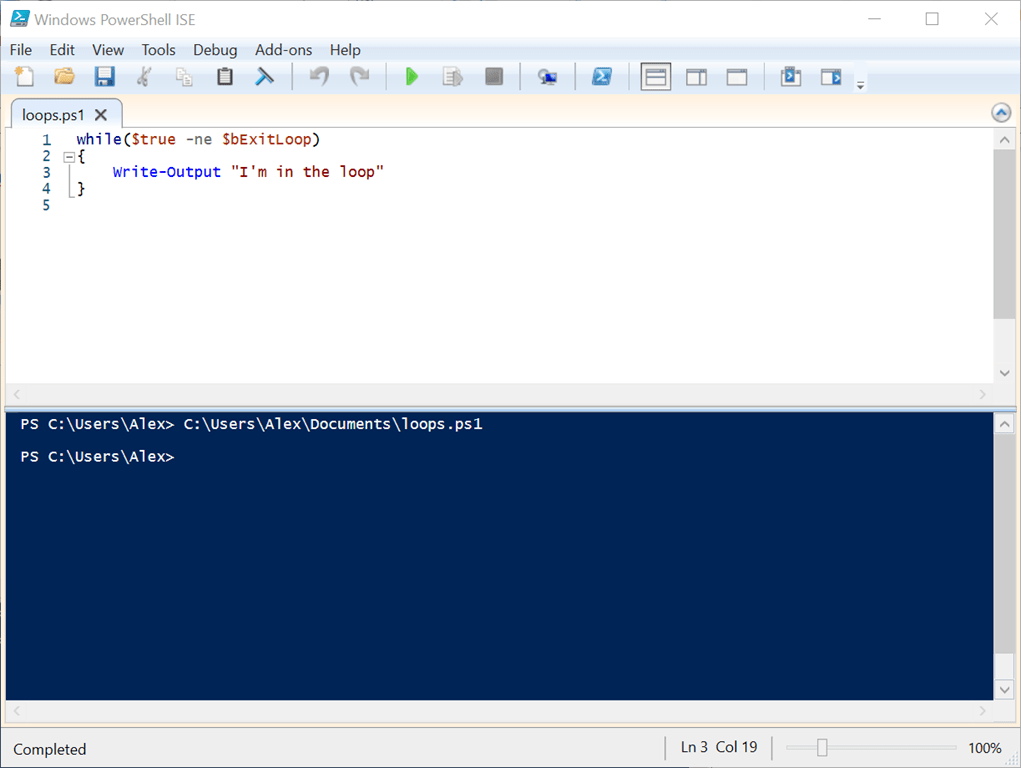Viewport: 1021px width, 768px height.
Task: Redo the last undone edit
Action: (x=359, y=77)
